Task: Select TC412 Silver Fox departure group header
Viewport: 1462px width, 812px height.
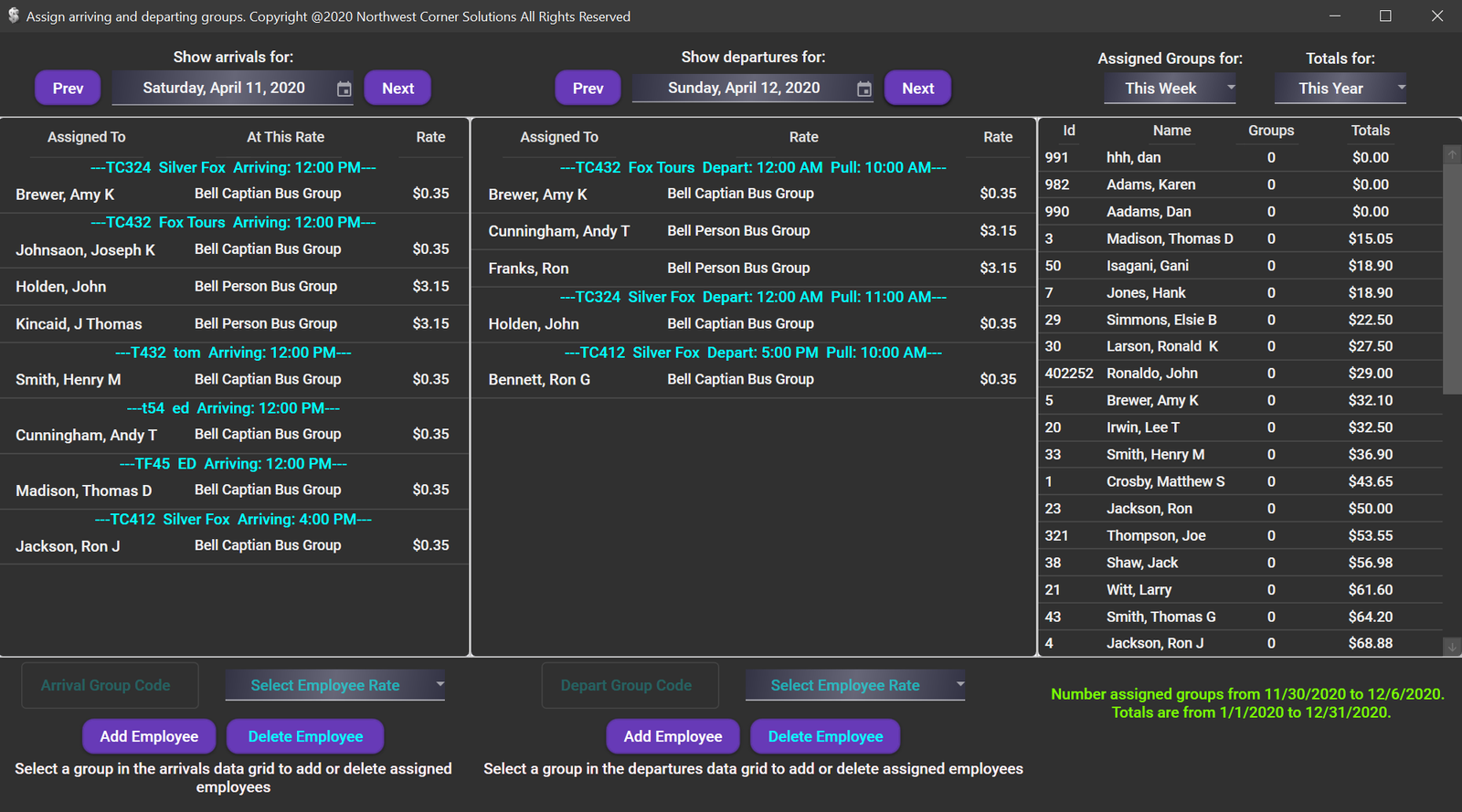Action: 753,353
